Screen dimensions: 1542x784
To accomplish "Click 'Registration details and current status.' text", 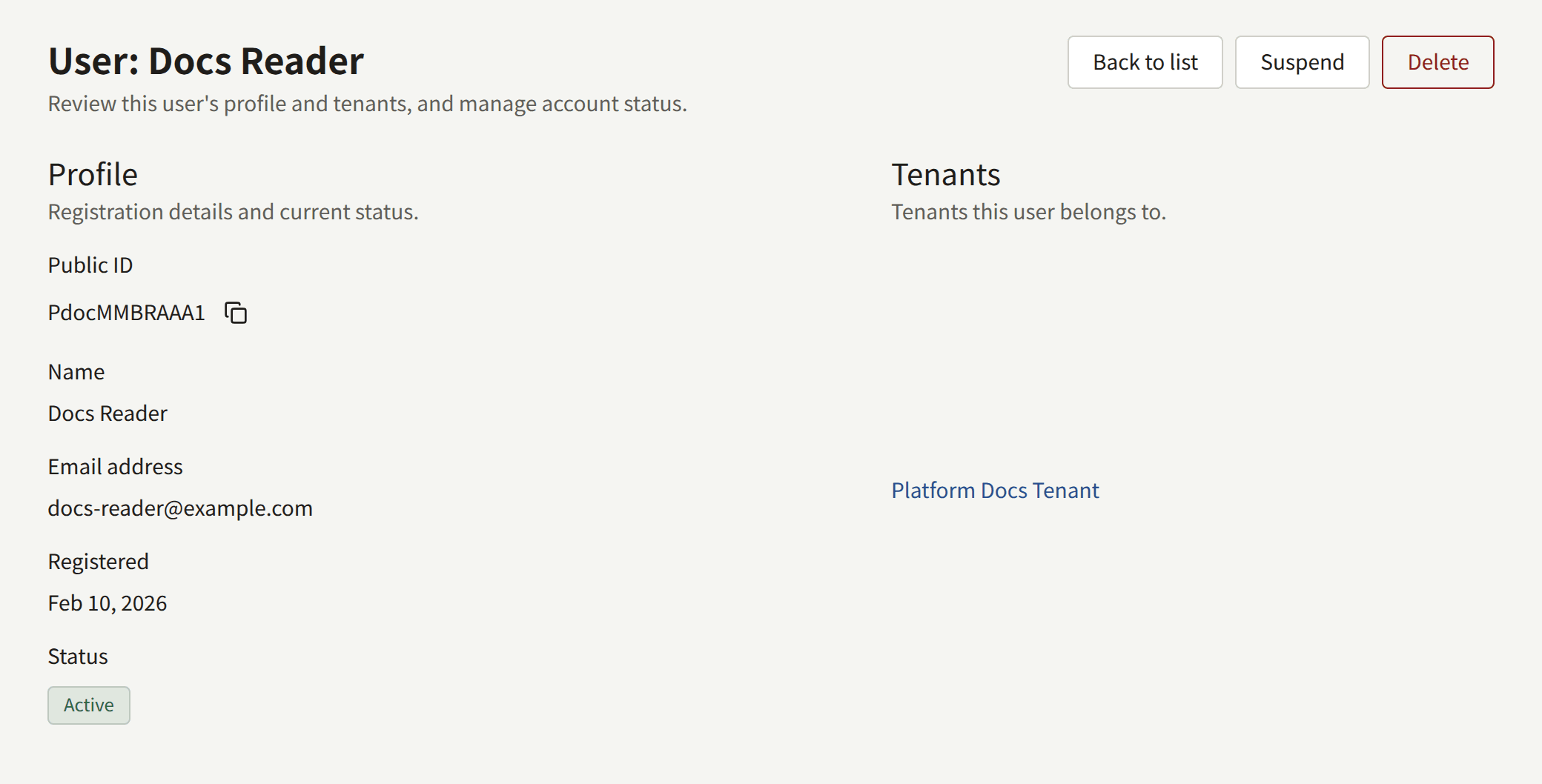I will [233, 212].
